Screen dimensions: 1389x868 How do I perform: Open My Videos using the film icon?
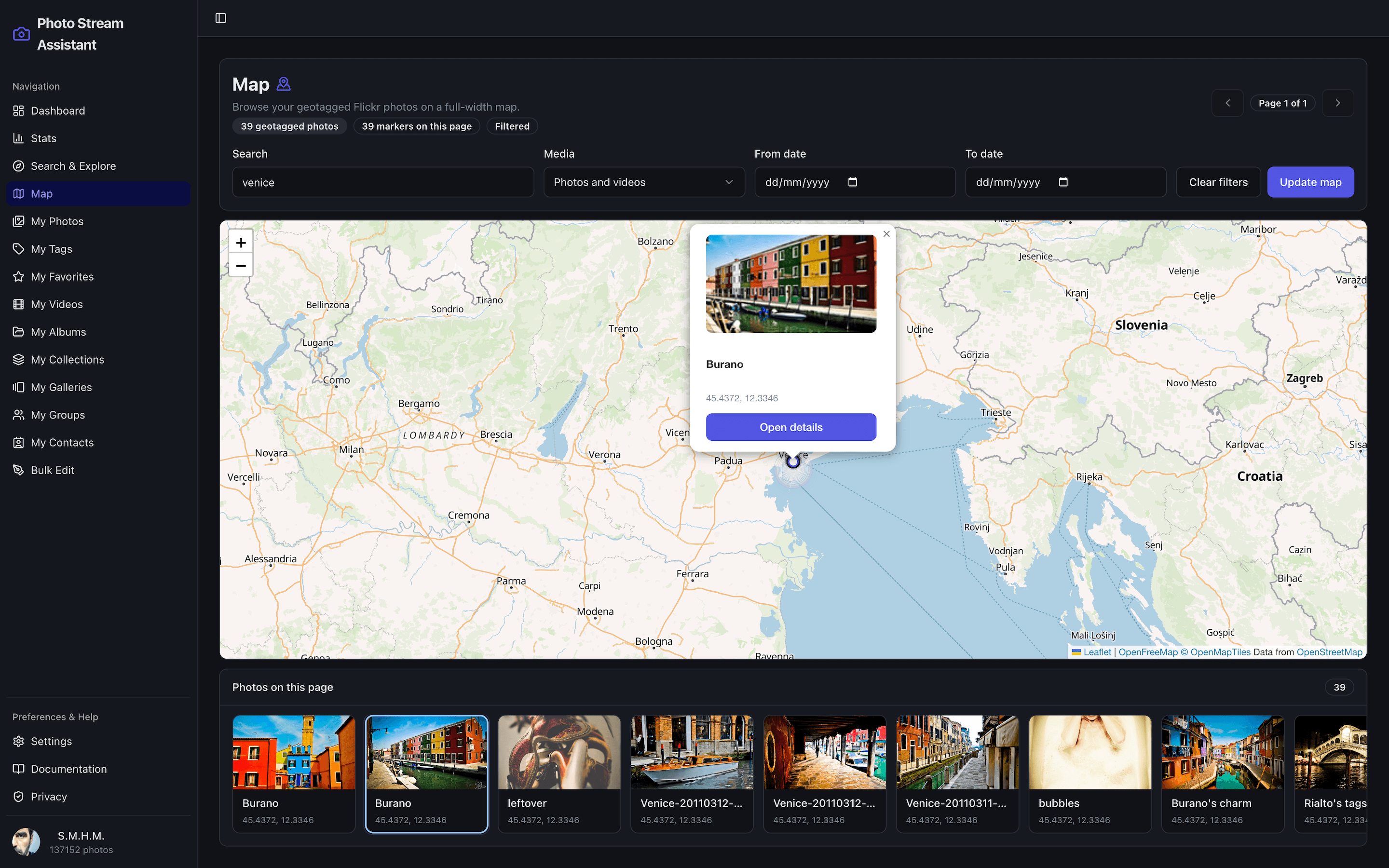tap(19, 304)
